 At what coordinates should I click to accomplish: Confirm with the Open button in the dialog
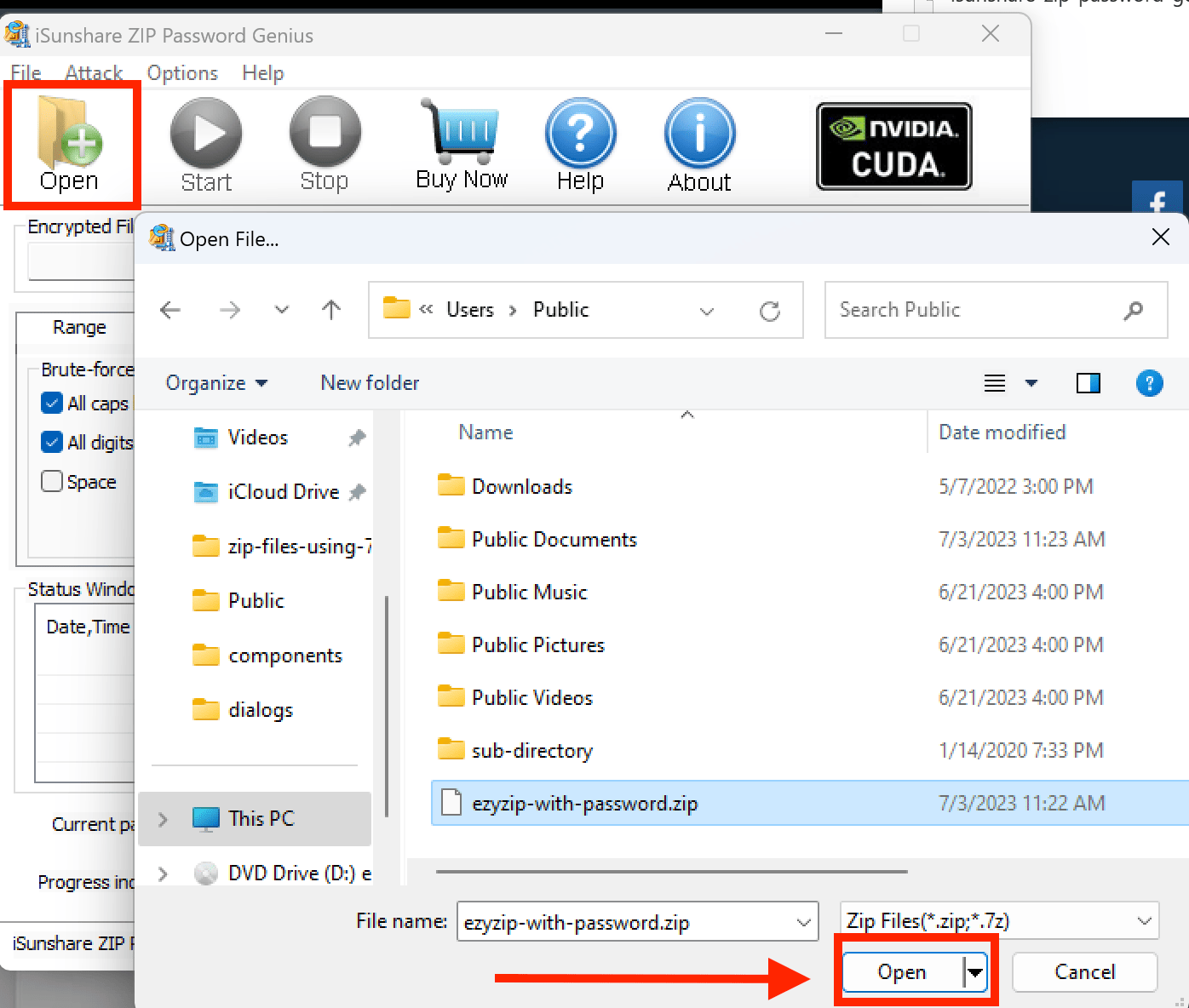tap(903, 972)
